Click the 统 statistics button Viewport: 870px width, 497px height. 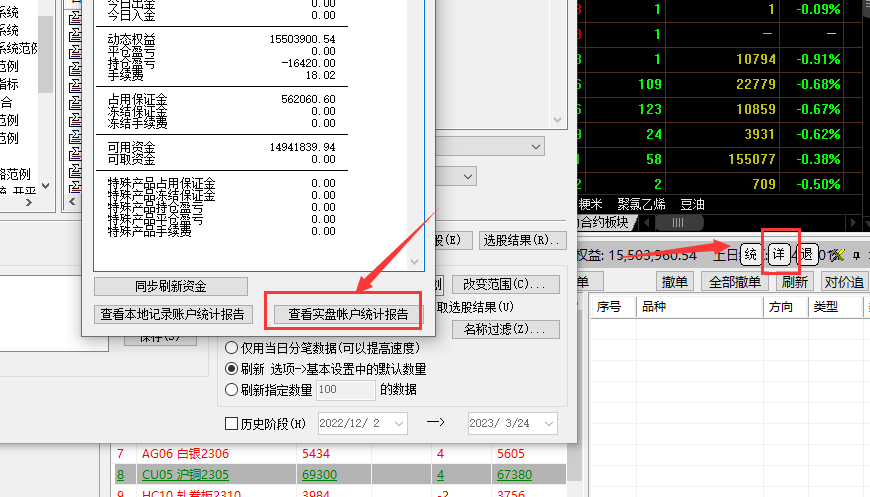pos(751,254)
